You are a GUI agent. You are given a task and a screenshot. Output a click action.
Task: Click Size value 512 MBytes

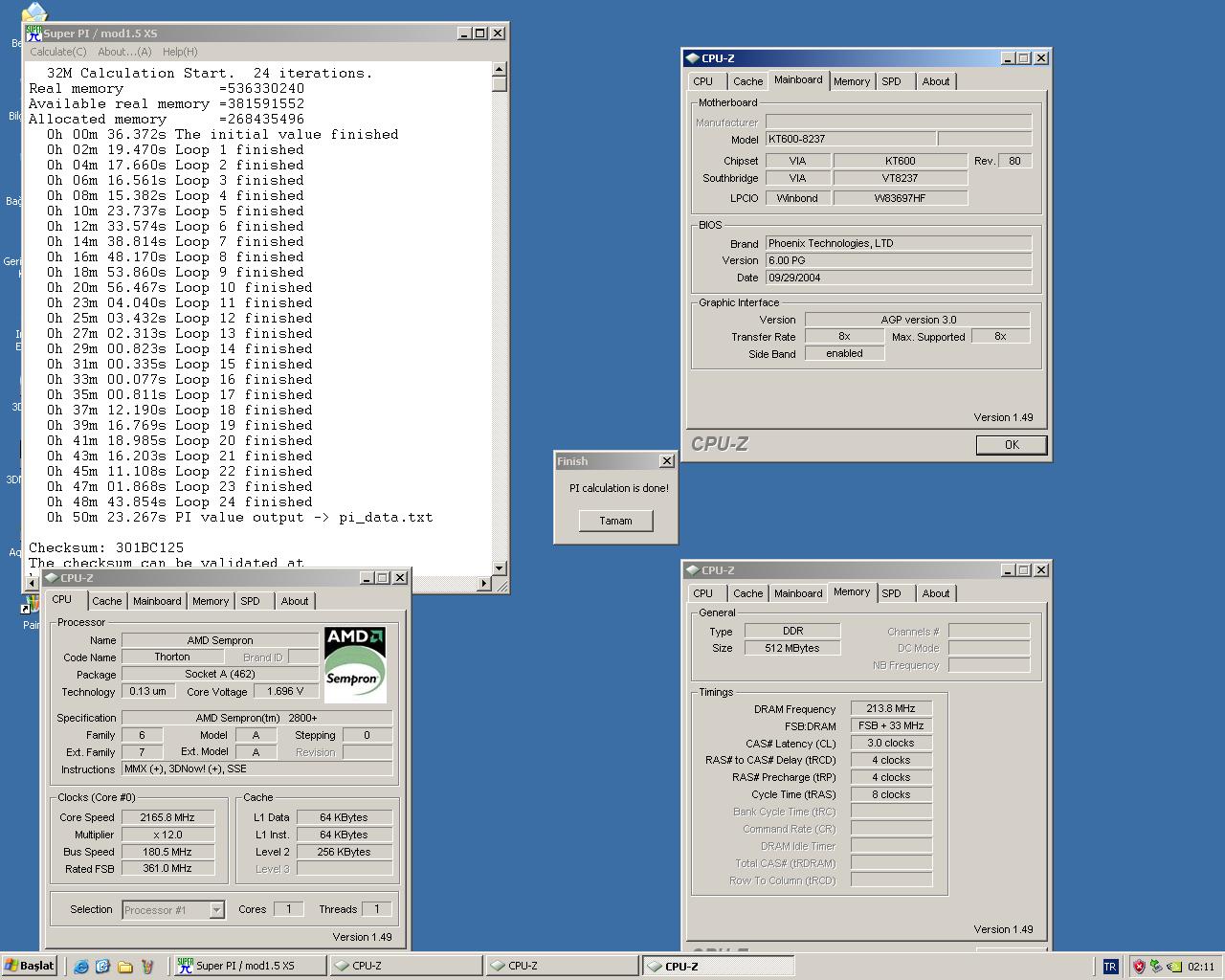(792, 649)
